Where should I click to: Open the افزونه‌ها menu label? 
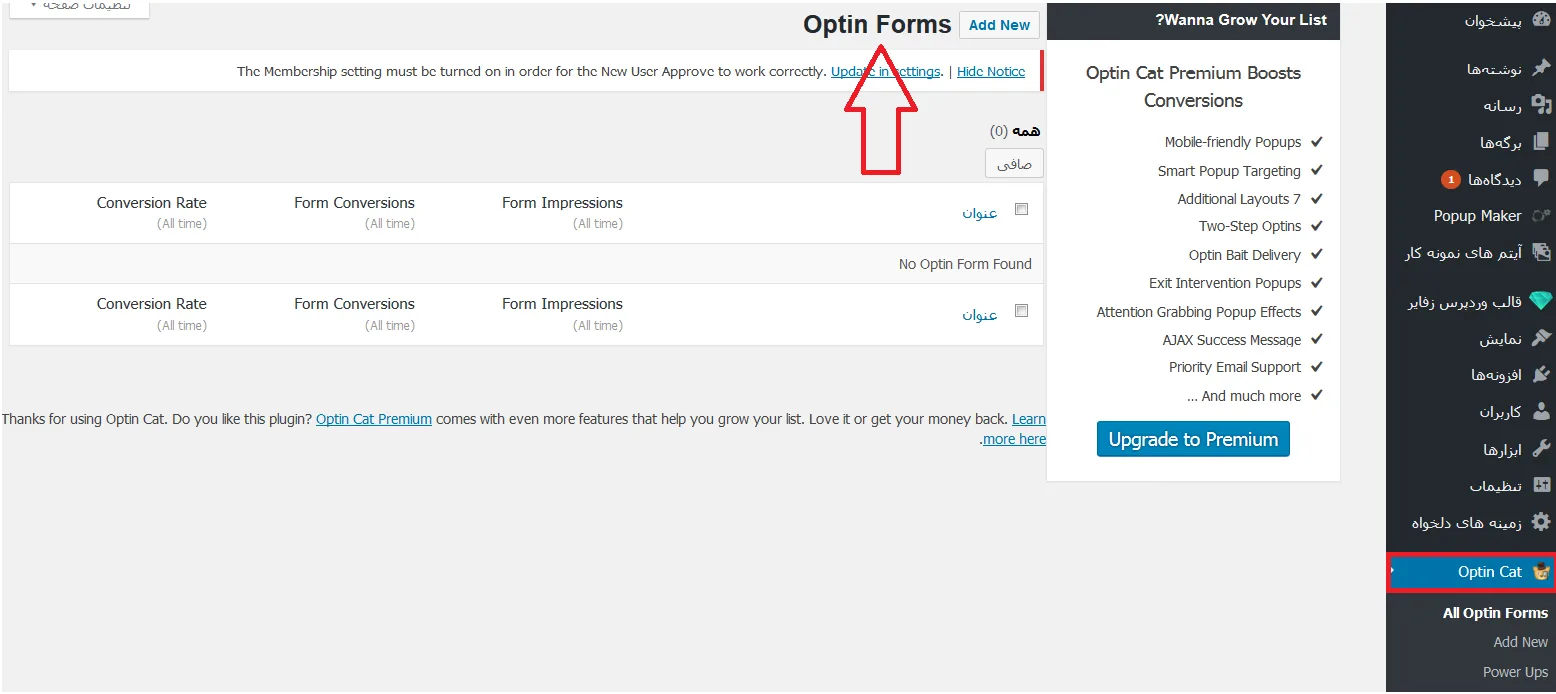[1496, 375]
